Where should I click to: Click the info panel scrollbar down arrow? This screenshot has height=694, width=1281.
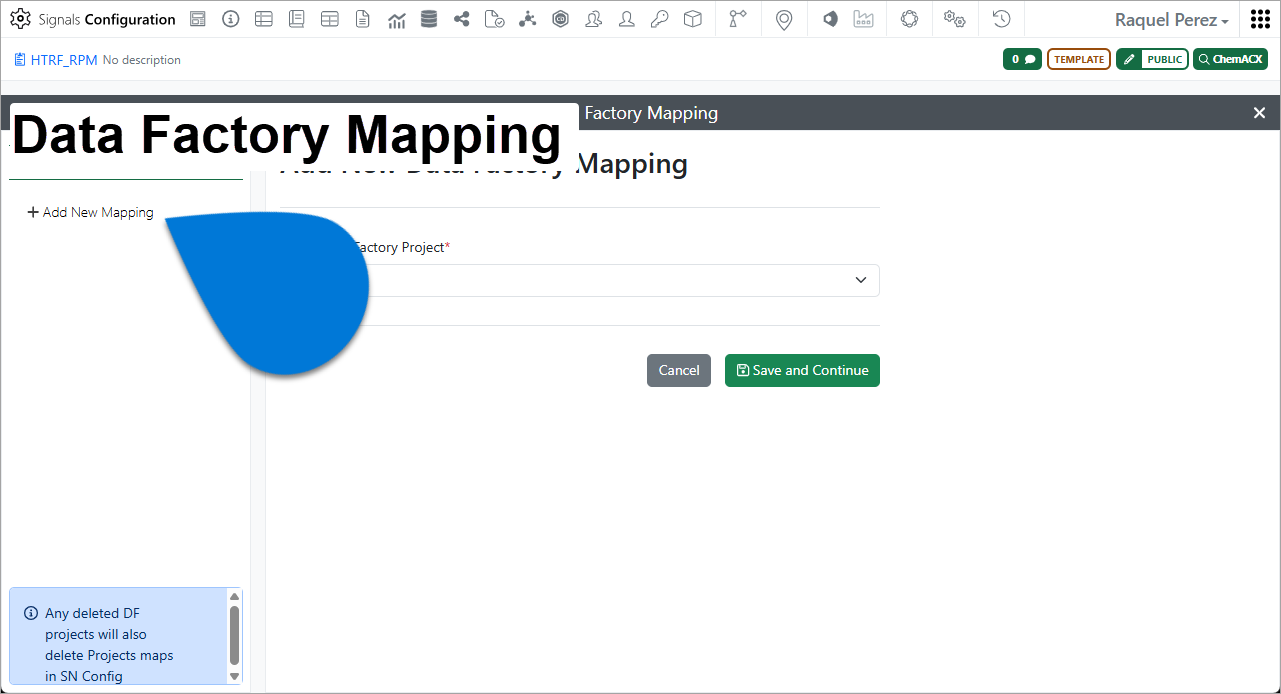(x=235, y=676)
